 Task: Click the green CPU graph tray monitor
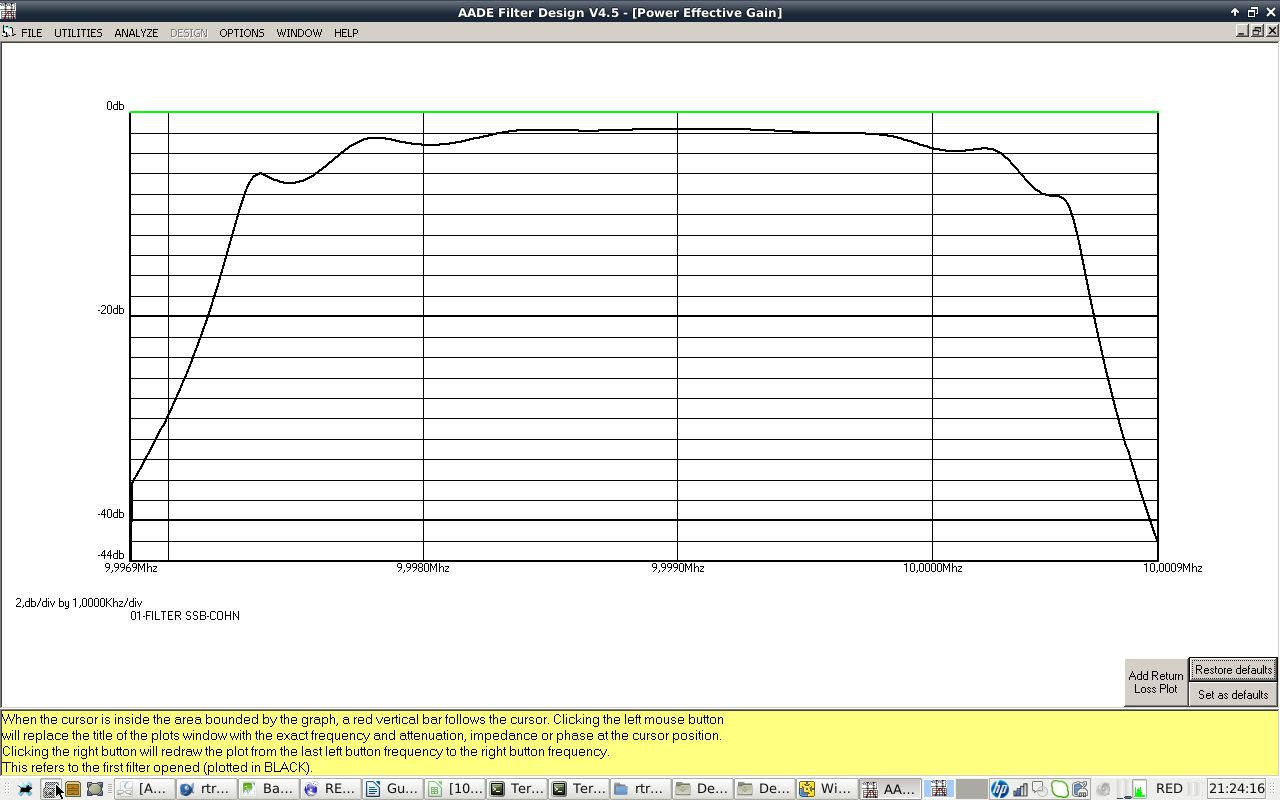(1137, 789)
